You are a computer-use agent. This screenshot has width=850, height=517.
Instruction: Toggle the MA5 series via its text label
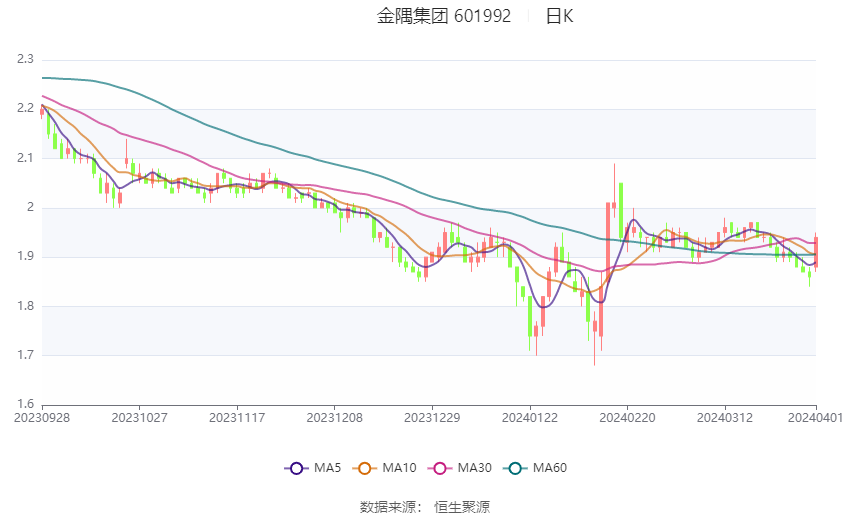[328, 467]
